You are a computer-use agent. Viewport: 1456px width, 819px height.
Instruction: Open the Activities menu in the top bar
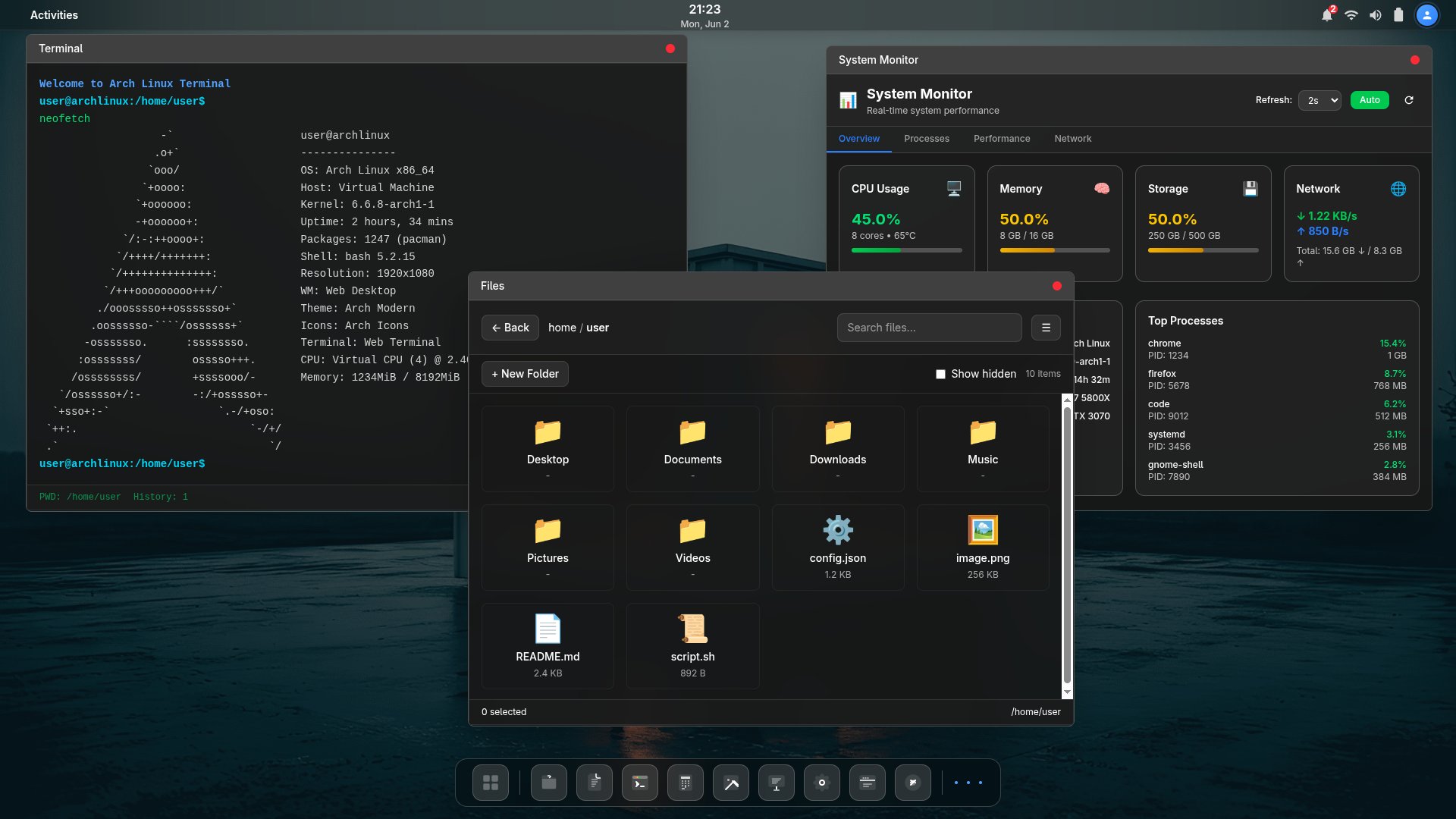click(53, 14)
